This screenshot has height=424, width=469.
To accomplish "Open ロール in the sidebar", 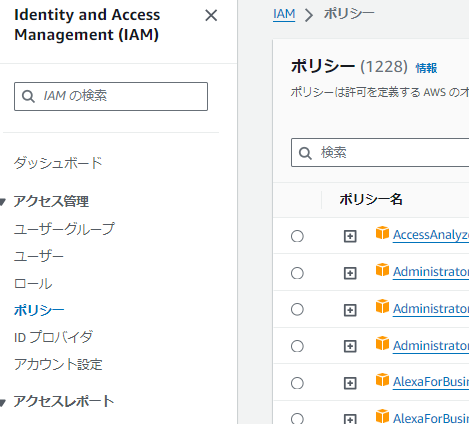I will [x=33, y=283].
